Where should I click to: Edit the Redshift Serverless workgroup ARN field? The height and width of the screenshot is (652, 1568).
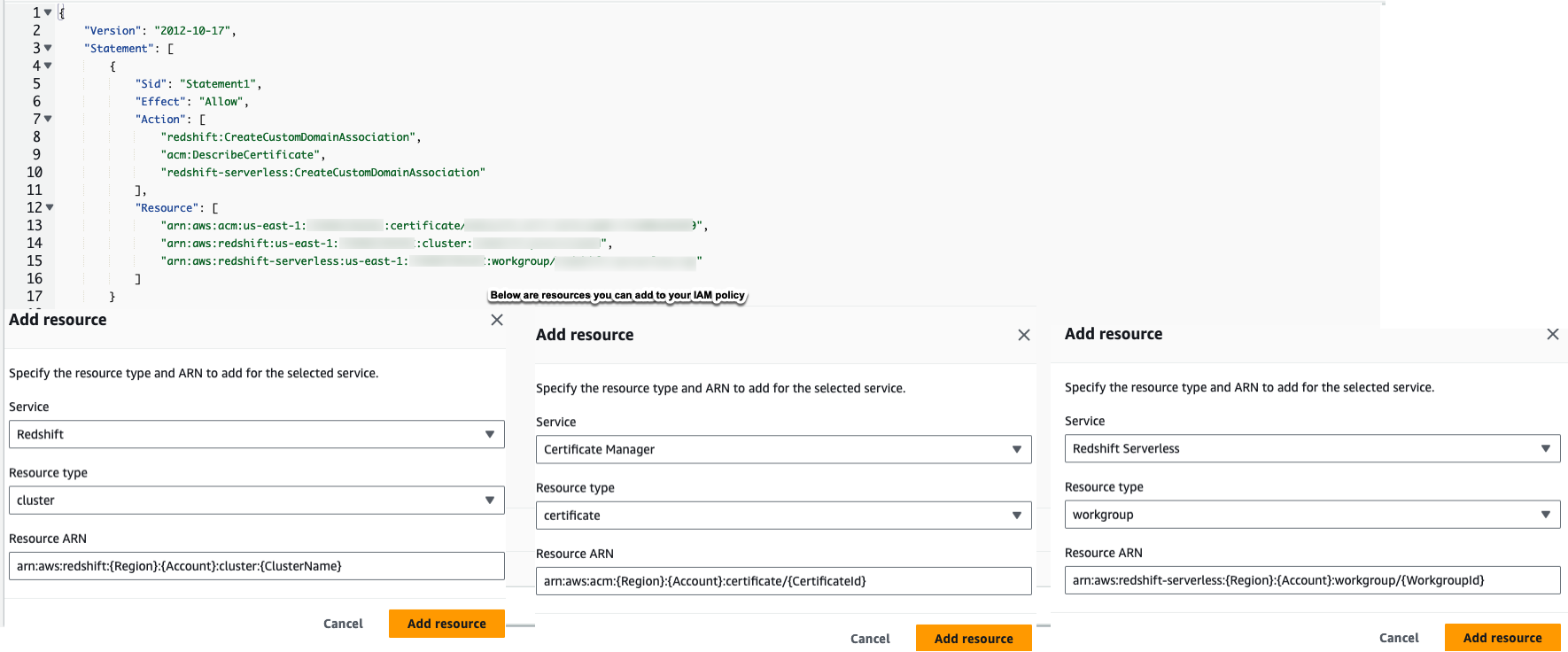click(x=1313, y=580)
